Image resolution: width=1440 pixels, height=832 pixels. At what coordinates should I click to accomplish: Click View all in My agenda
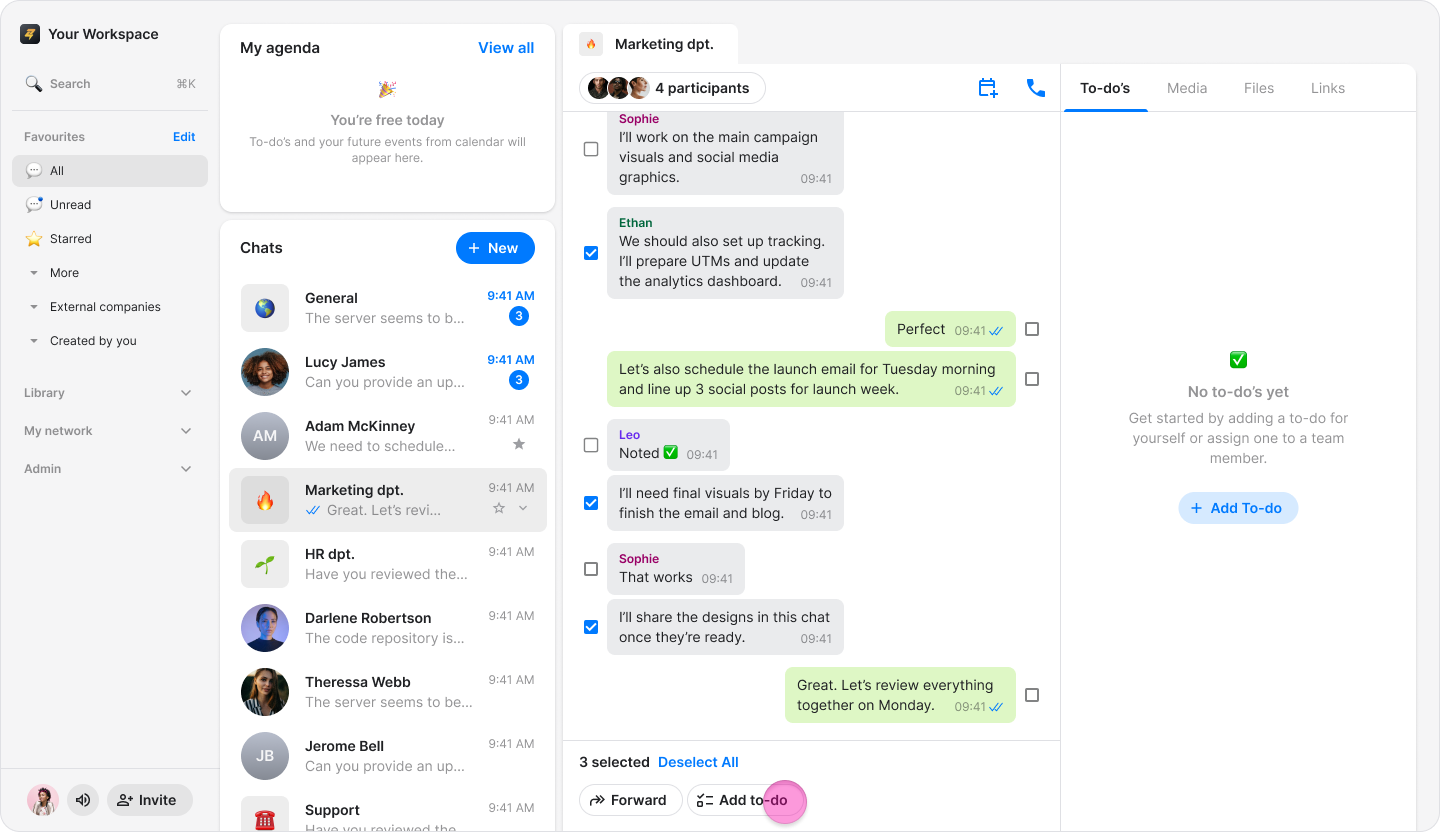pos(506,48)
